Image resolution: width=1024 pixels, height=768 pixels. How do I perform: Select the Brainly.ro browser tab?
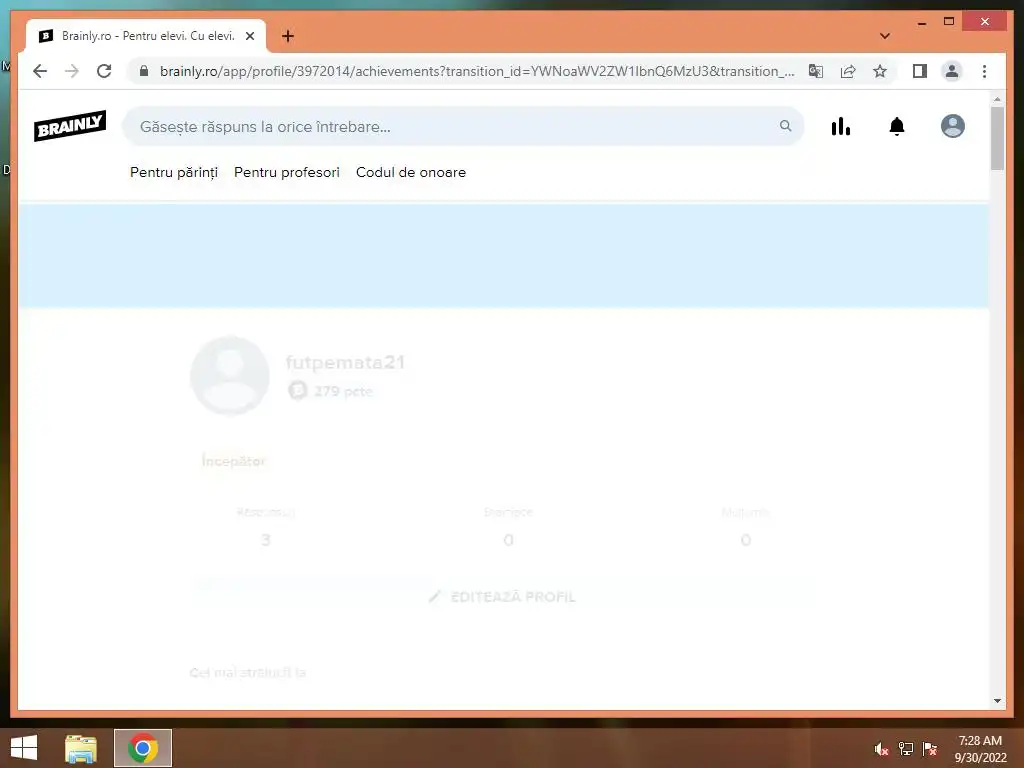pos(145,36)
